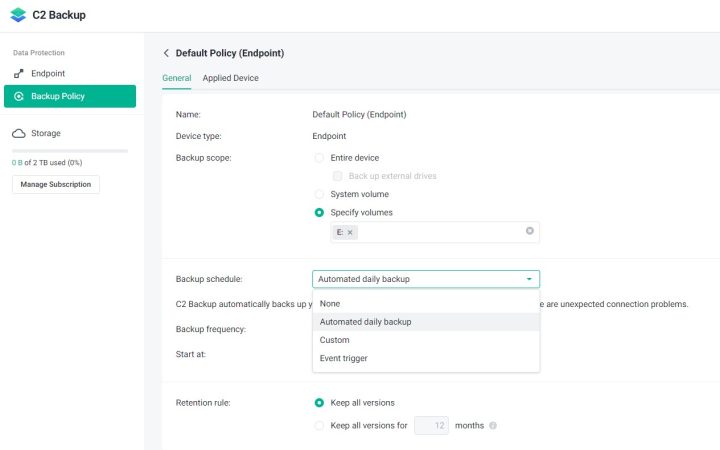
Task: Collapse the Backup schedule dropdown arrow
Action: point(528,279)
